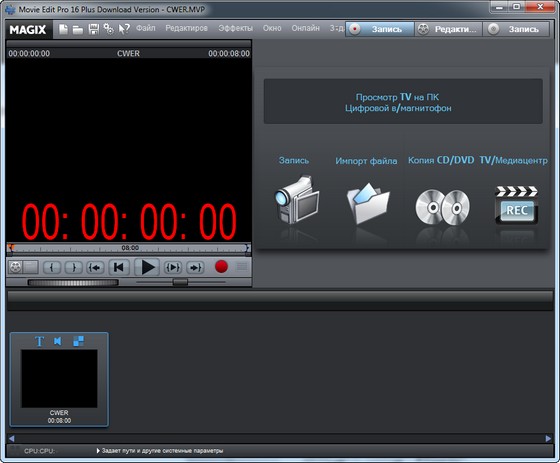Screen dimensions: 560x463
Task: Toggle movie preview mode with film reel button
Action: point(15,267)
